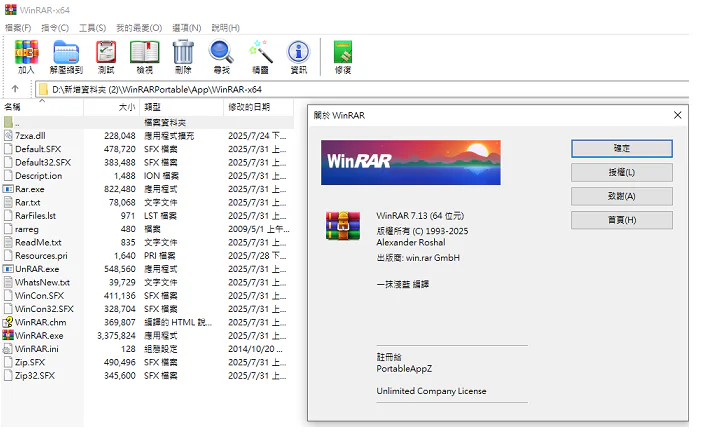Screen dimensions: 727x448
Task: Click the "Unlimited Company License" text
Action: [x=431, y=391]
